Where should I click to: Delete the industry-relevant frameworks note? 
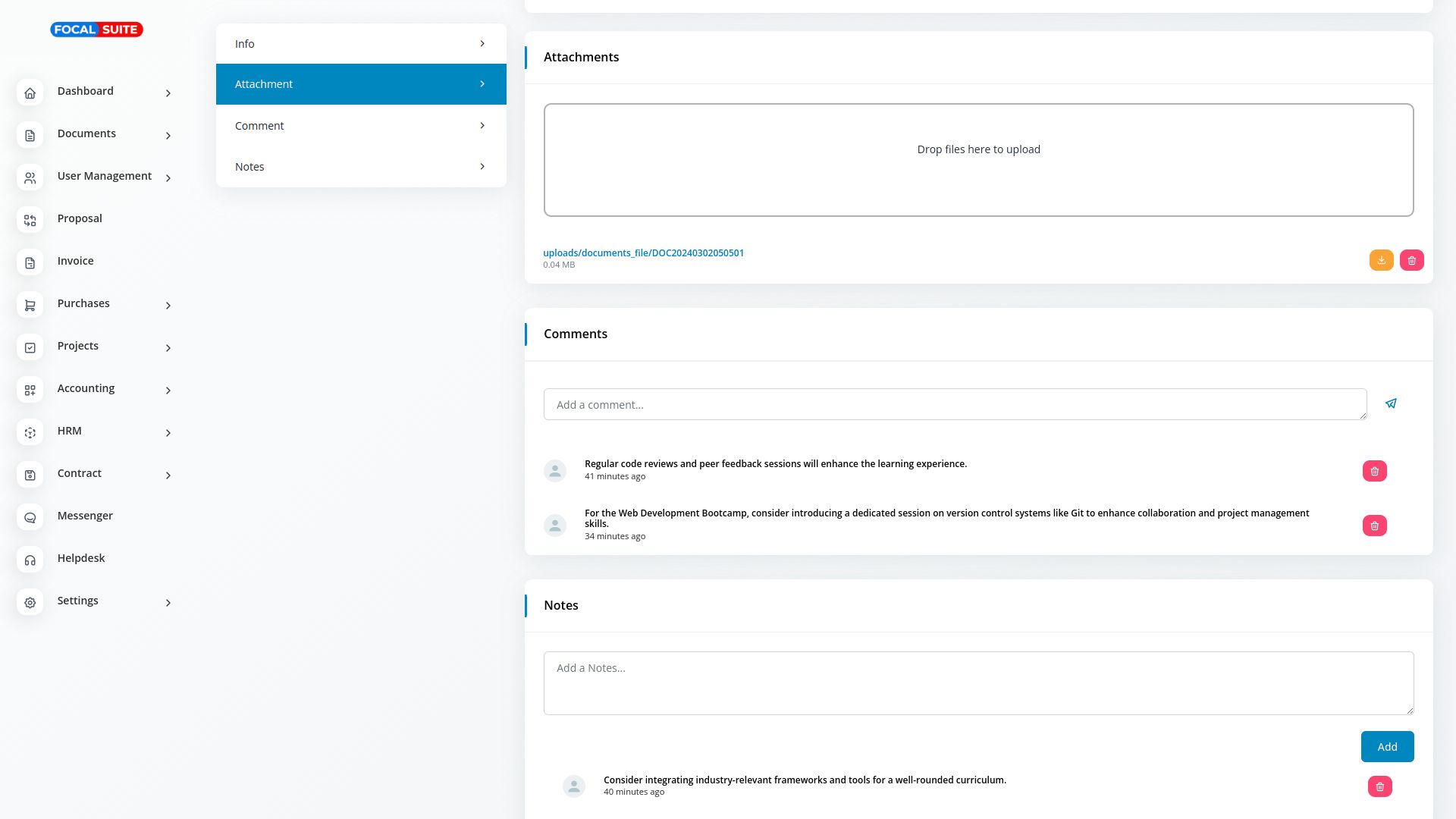1379,786
